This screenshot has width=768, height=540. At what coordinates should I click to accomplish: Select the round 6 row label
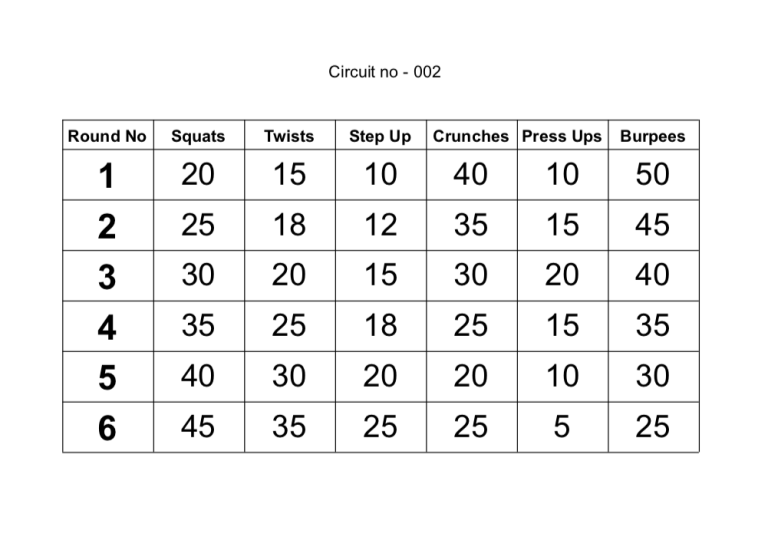click(x=107, y=428)
